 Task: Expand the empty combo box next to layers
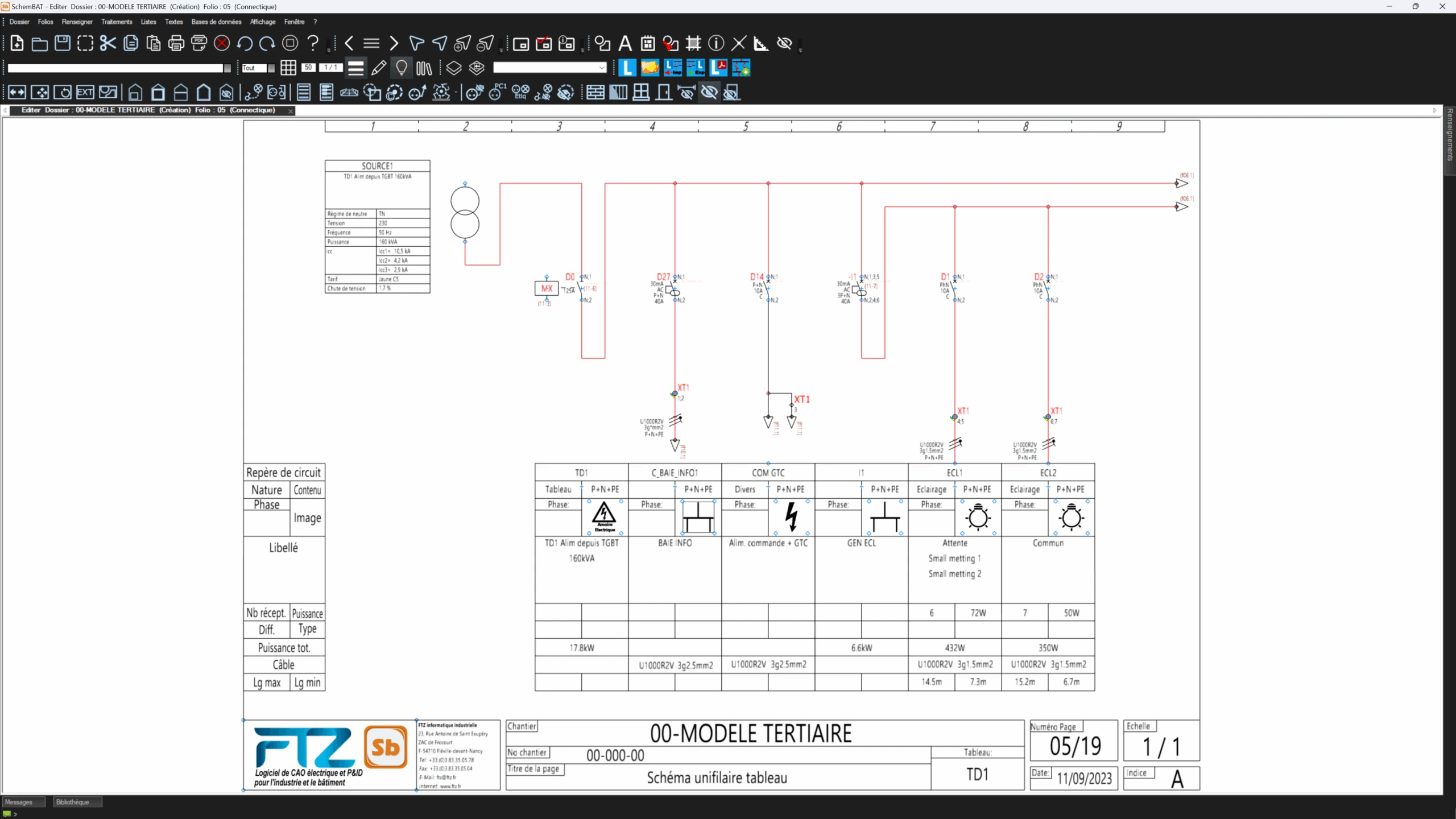pyautogui.click(x=602, y=68)
